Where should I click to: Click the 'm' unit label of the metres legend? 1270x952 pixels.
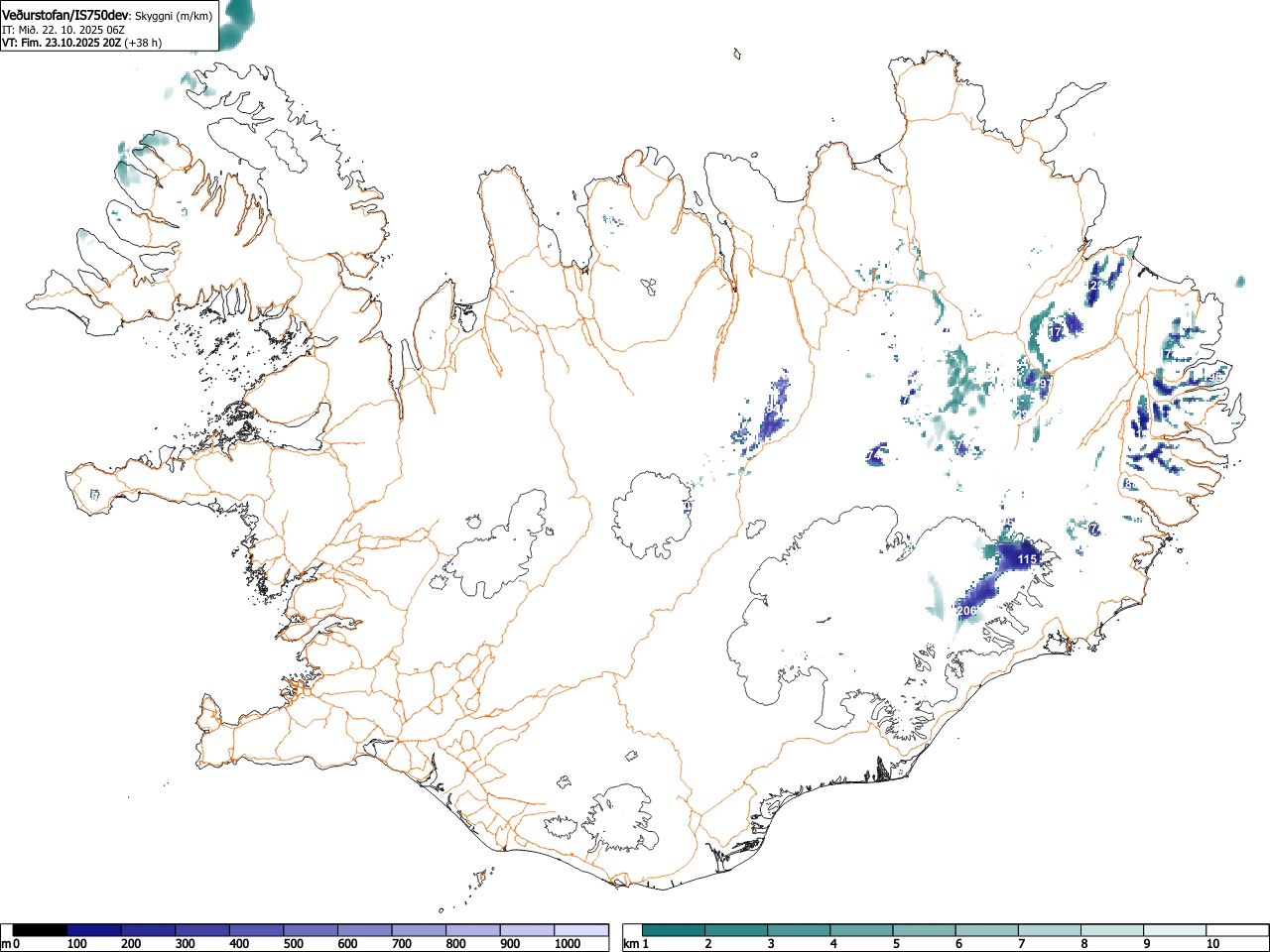pyautogui.click(x=6, y=944)
